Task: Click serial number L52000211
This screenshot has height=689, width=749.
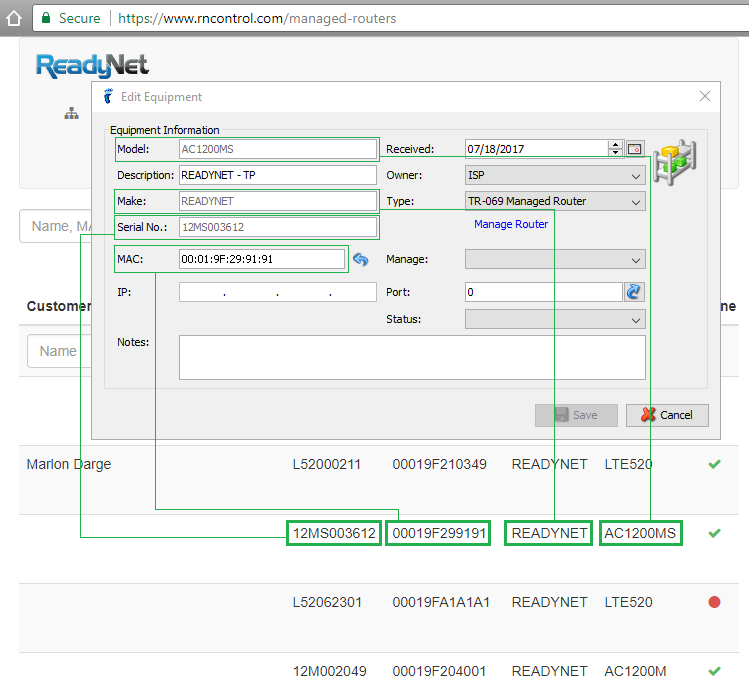Action: tap(327, 464)
